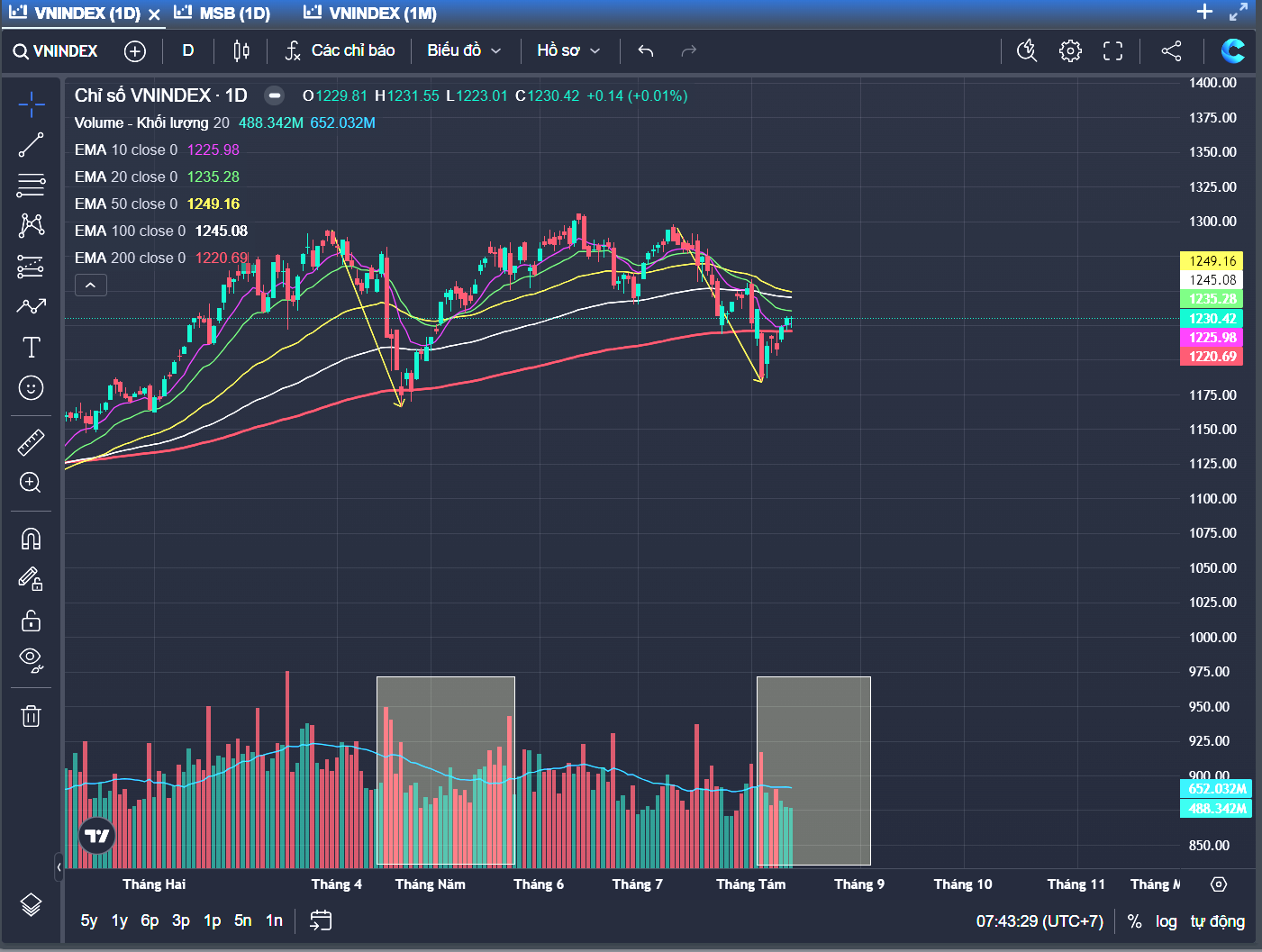The image size is (1262, 952).
Task: Toggle hide all drawings eye icon
Action: pyautogui.click(x=31, y=661)
